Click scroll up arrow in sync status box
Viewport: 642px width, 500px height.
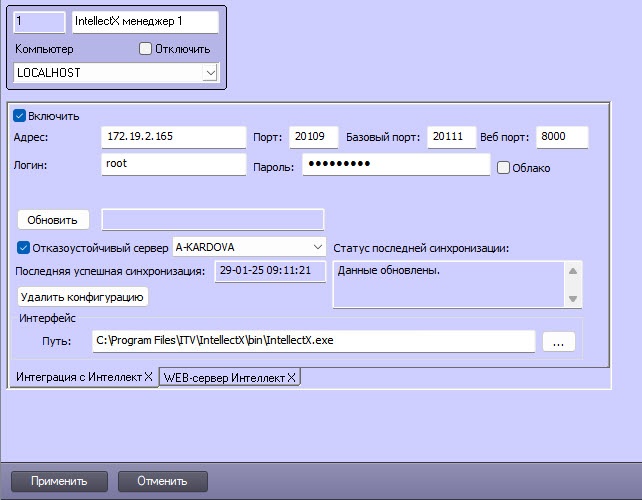pyautogui.click(x=573, y=271)
